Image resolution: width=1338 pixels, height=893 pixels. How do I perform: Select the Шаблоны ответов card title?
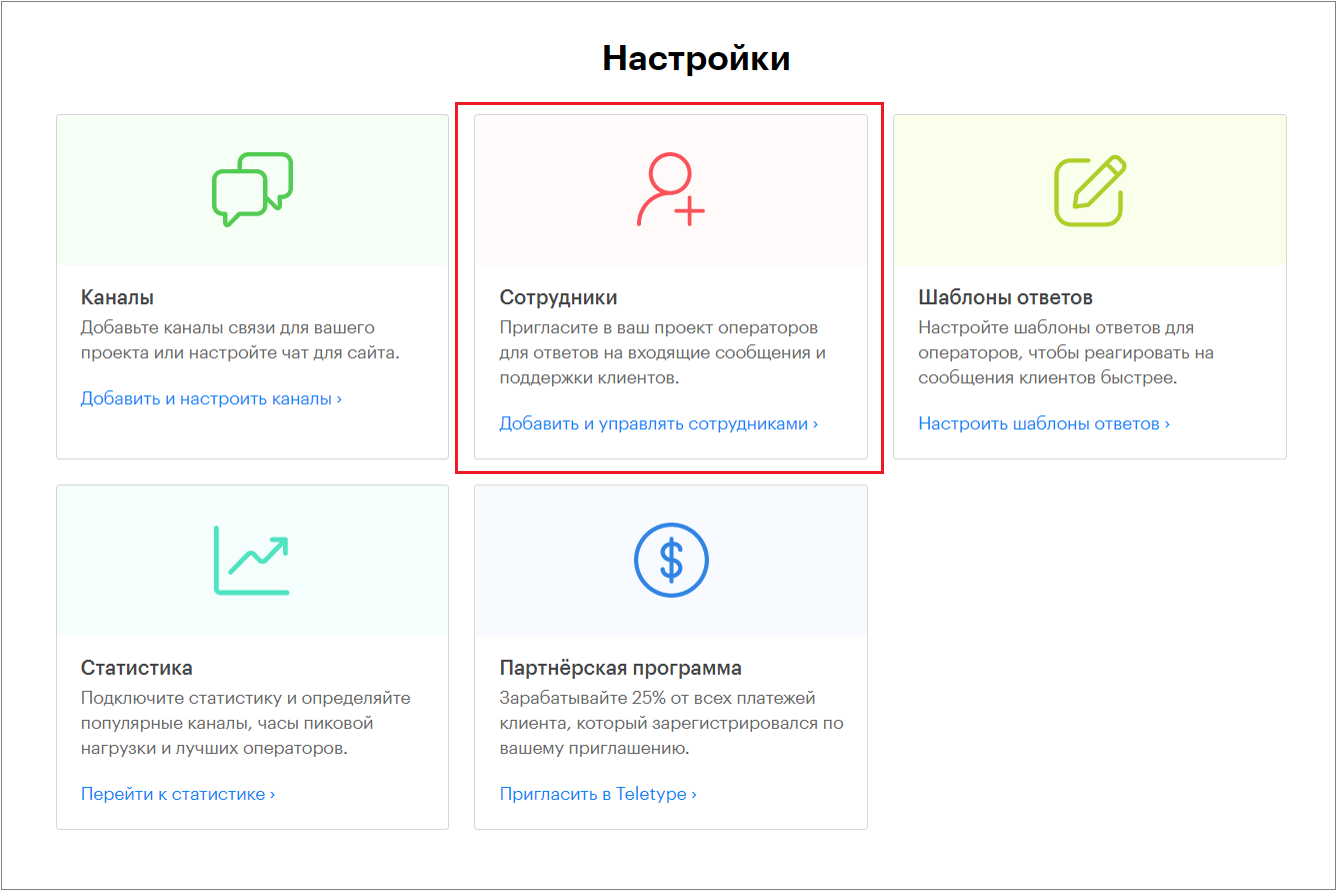(x=1005, y=297)
